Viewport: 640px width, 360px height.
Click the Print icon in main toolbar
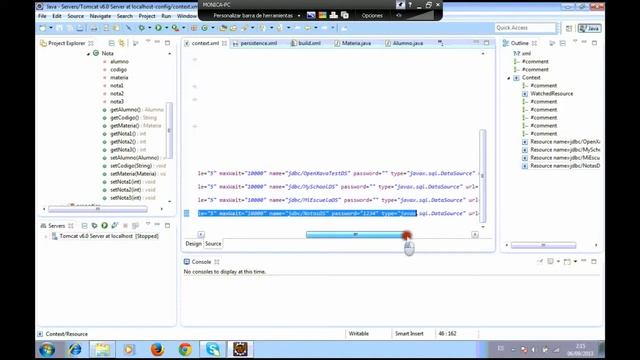click(x=94, y=28)
